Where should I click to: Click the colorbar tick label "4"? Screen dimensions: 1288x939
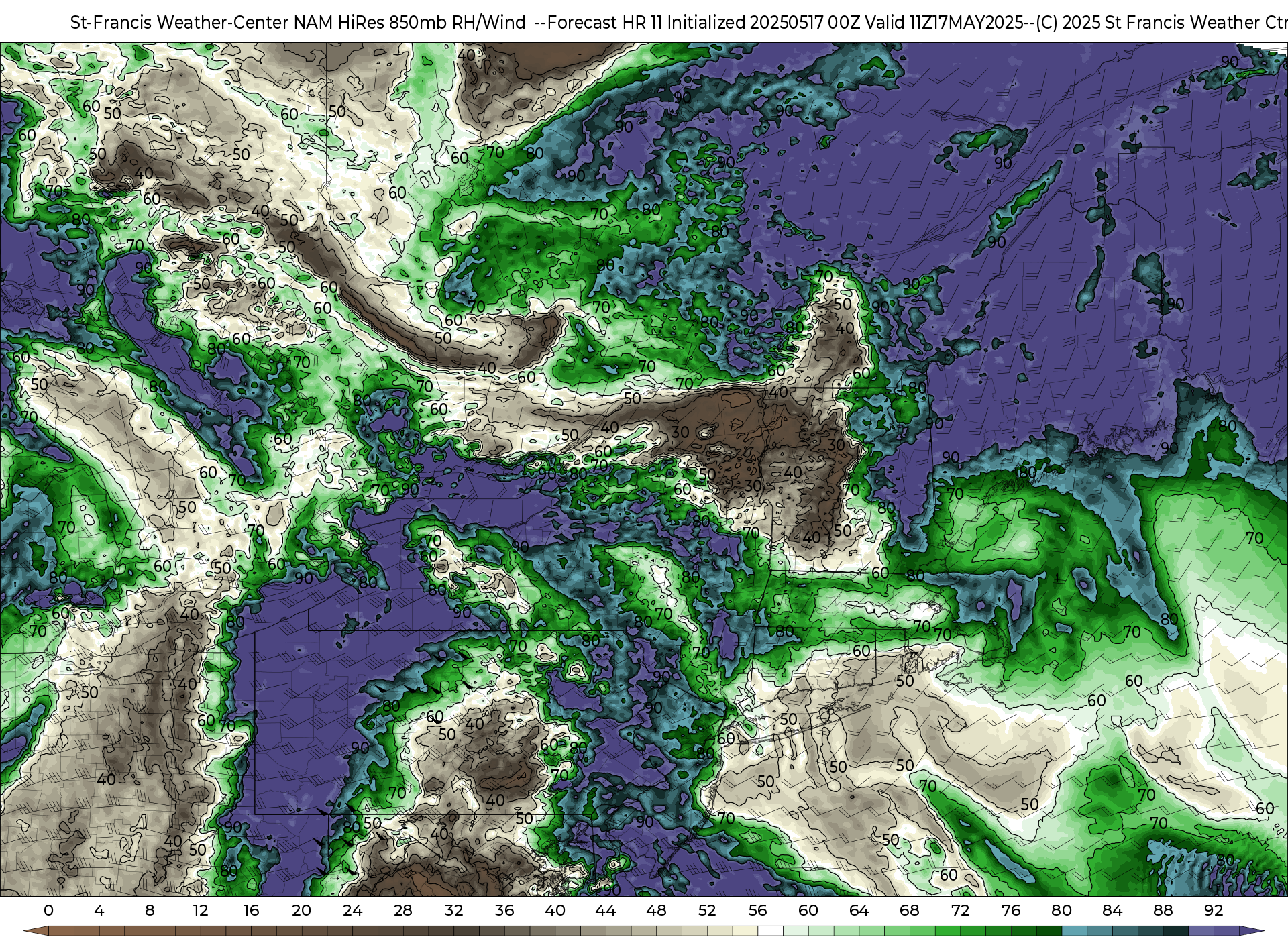coord(99,911)
